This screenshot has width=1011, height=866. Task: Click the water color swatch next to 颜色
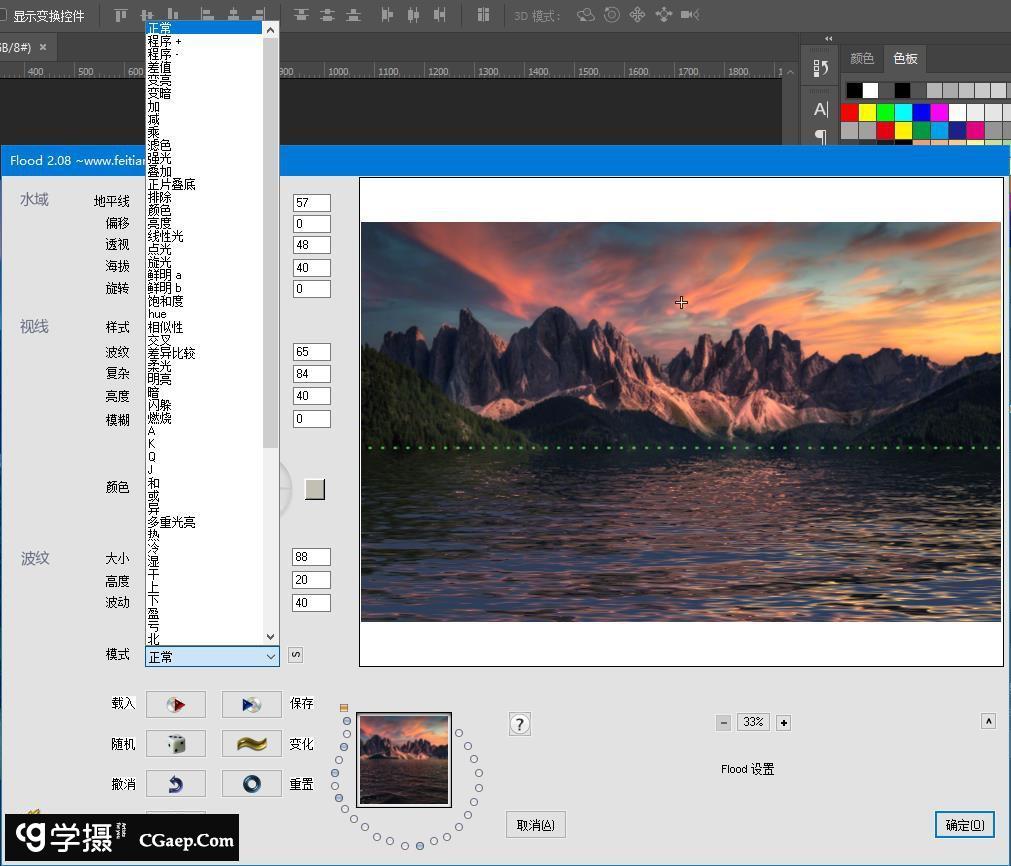[x=315, y=488]
